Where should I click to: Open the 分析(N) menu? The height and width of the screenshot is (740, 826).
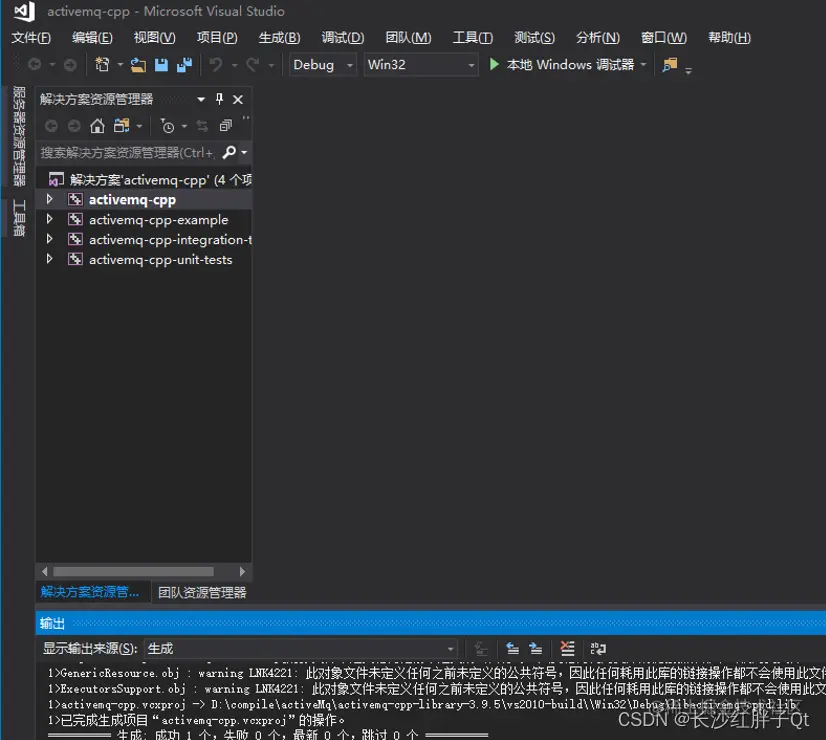point(598,37)
